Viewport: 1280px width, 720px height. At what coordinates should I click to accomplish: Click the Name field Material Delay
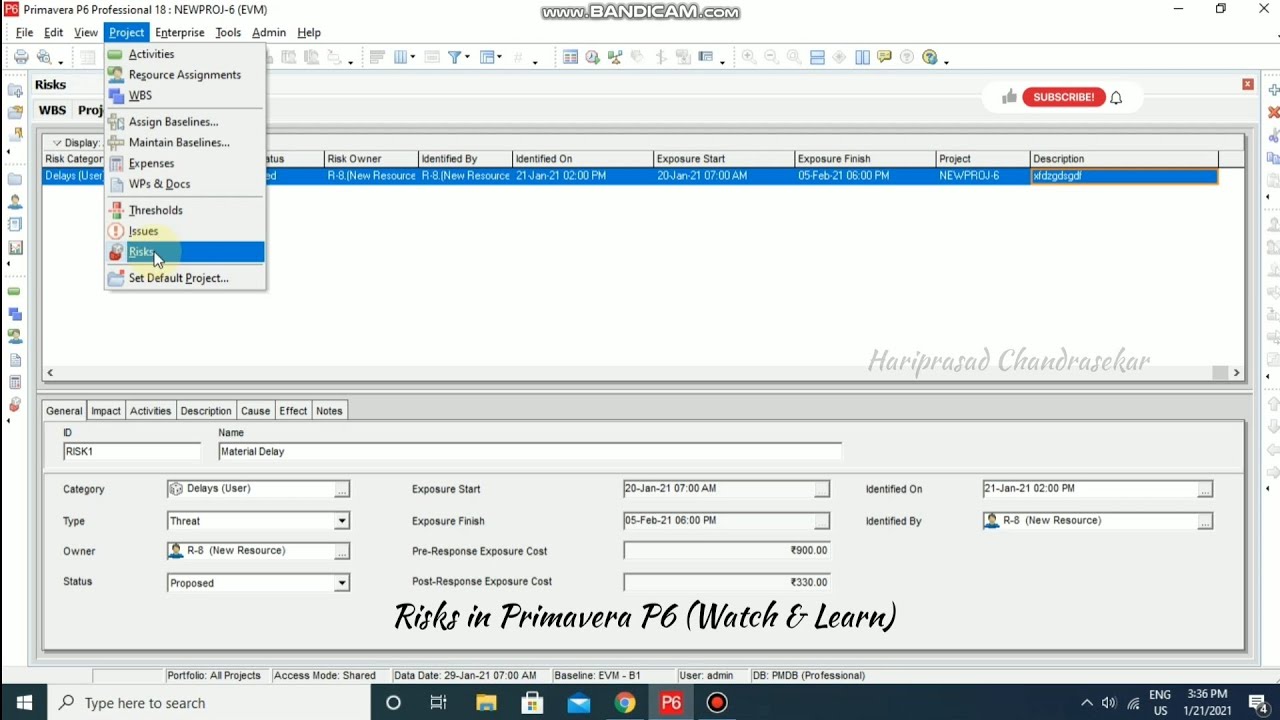coord(530,452)
